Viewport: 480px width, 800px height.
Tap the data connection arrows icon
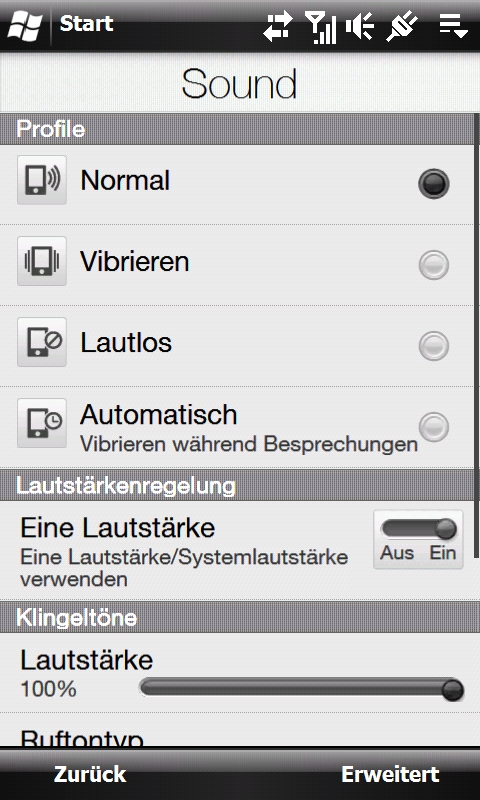(278, 26)
